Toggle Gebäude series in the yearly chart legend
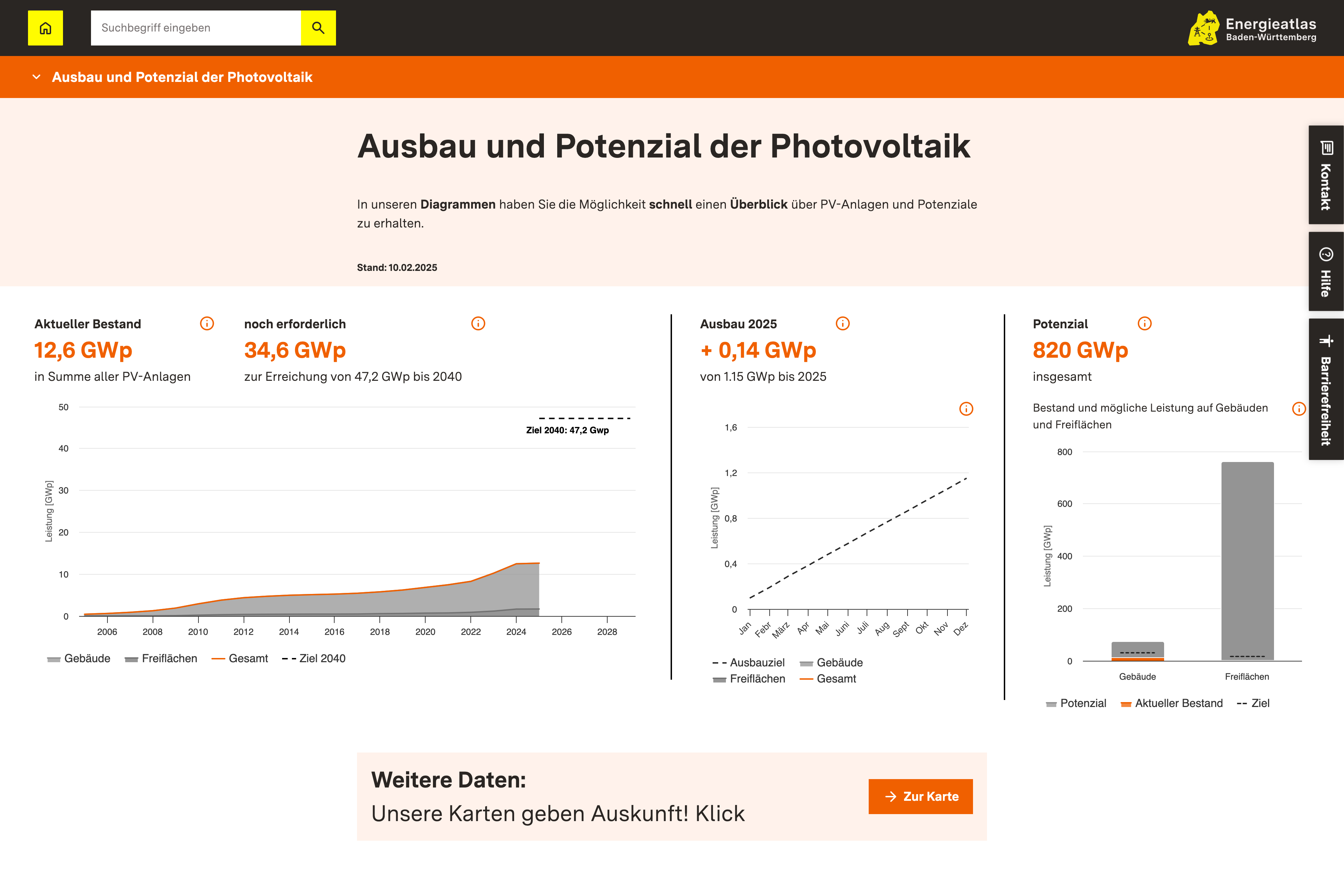 79,658
